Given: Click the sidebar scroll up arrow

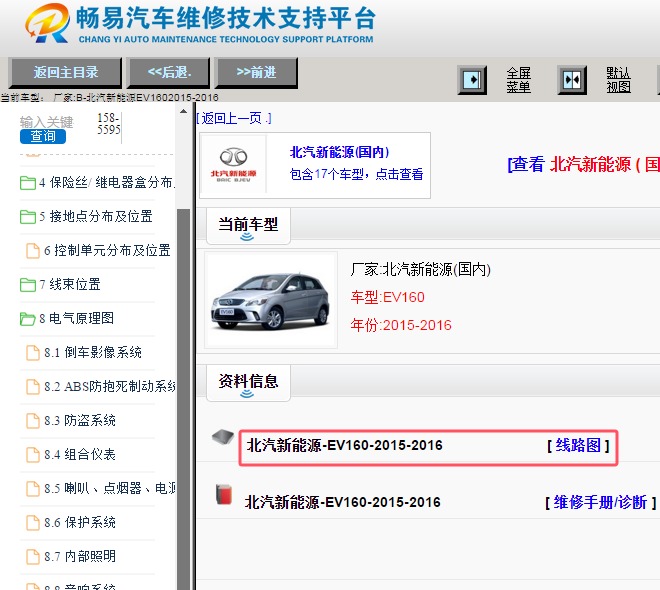Looking at the screenshot, I should click(183, 112).
